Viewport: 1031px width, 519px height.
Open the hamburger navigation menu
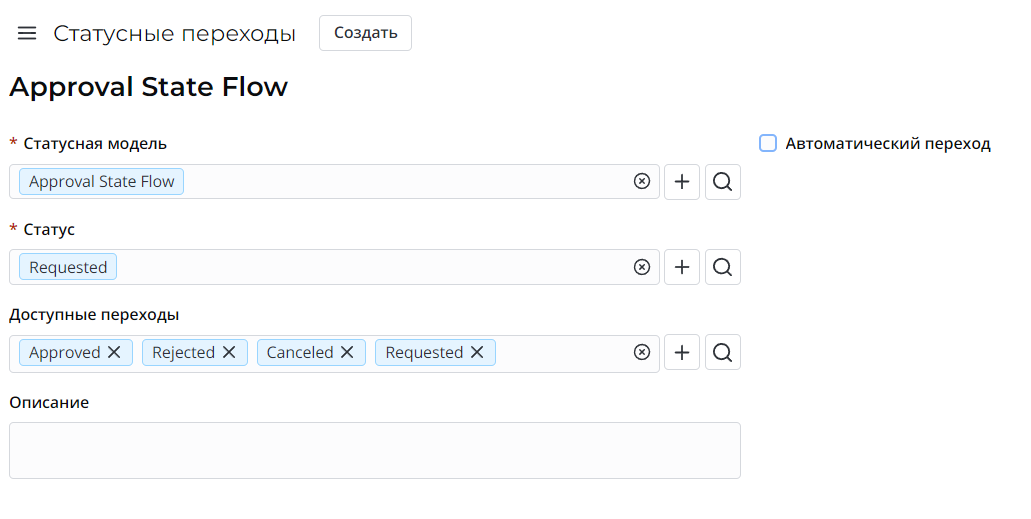[x=27, y=33]
